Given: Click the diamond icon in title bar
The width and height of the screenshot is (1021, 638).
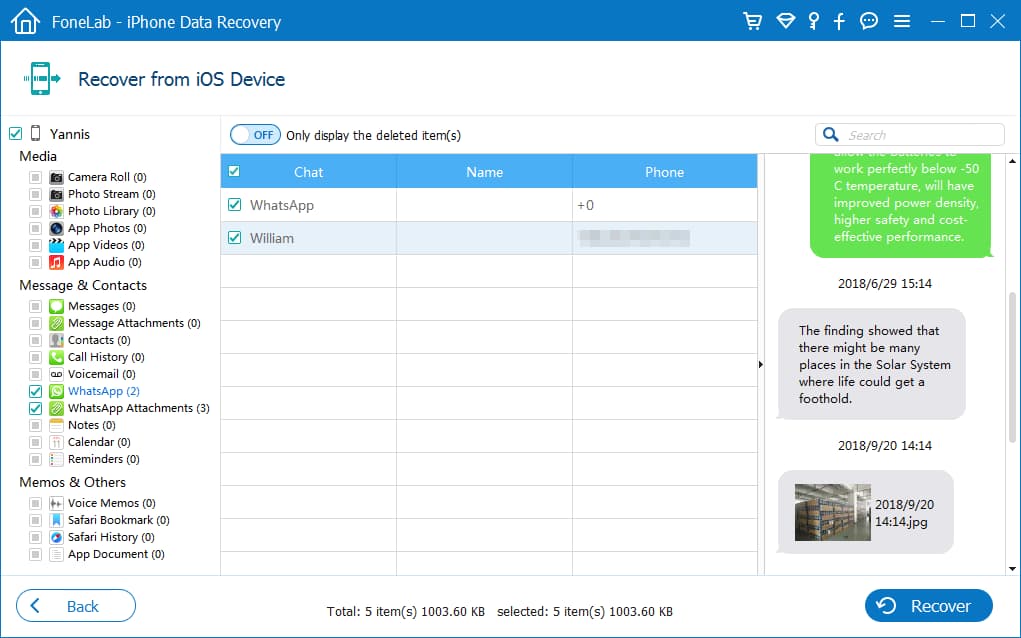Looking at the screenshot, I should tap(785, 21).
